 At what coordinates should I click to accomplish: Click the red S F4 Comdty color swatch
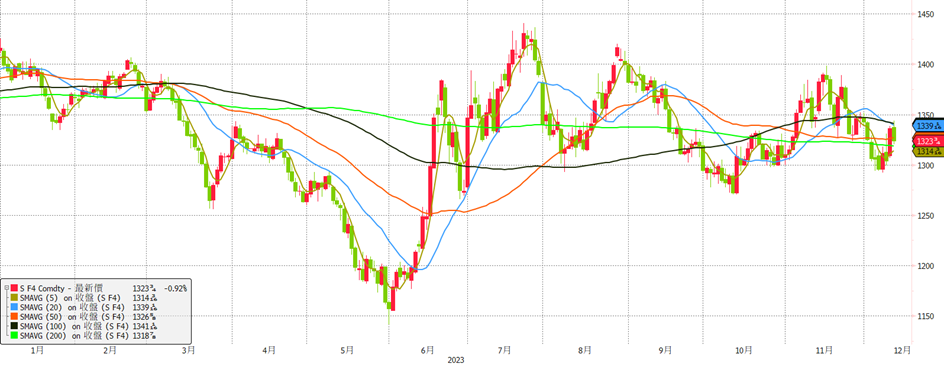point(13,289)
